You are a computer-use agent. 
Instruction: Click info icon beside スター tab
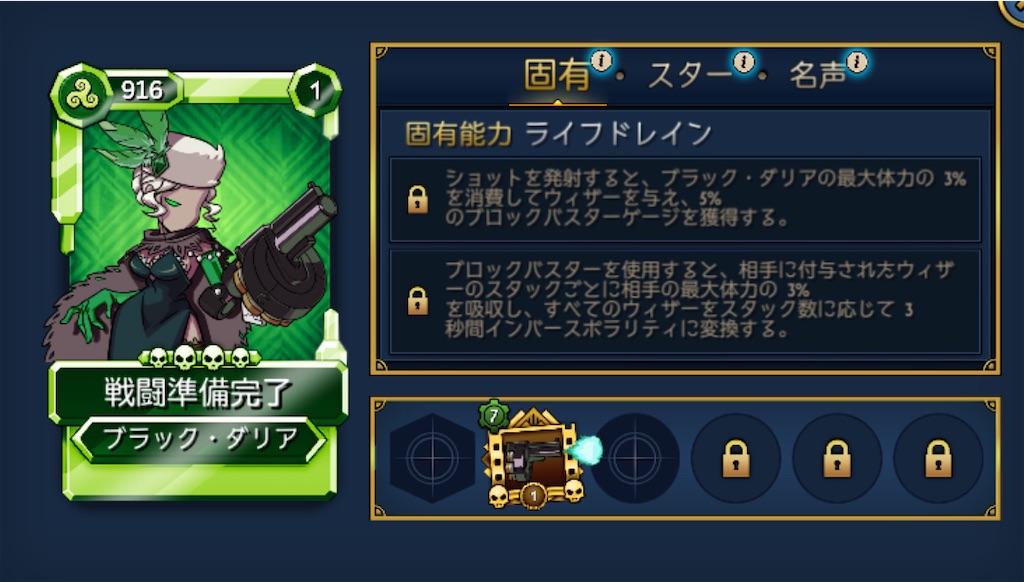[743, 63]
